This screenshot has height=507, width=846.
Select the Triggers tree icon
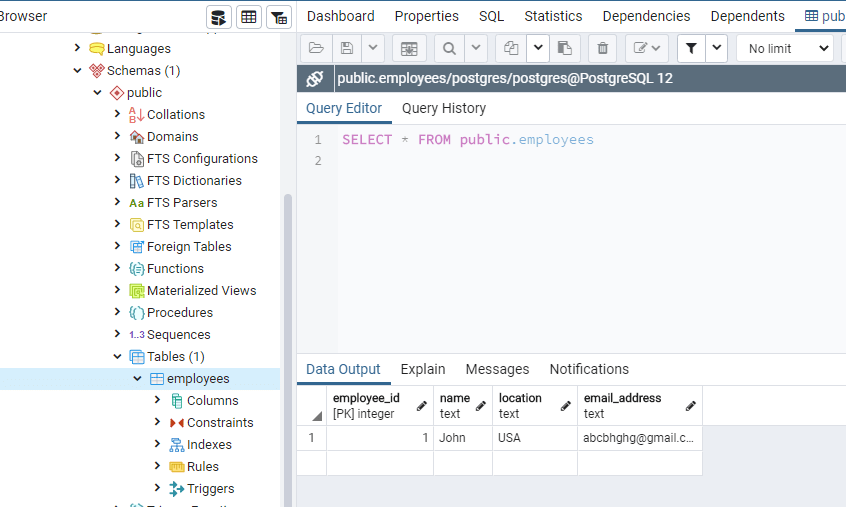(176, 489)
